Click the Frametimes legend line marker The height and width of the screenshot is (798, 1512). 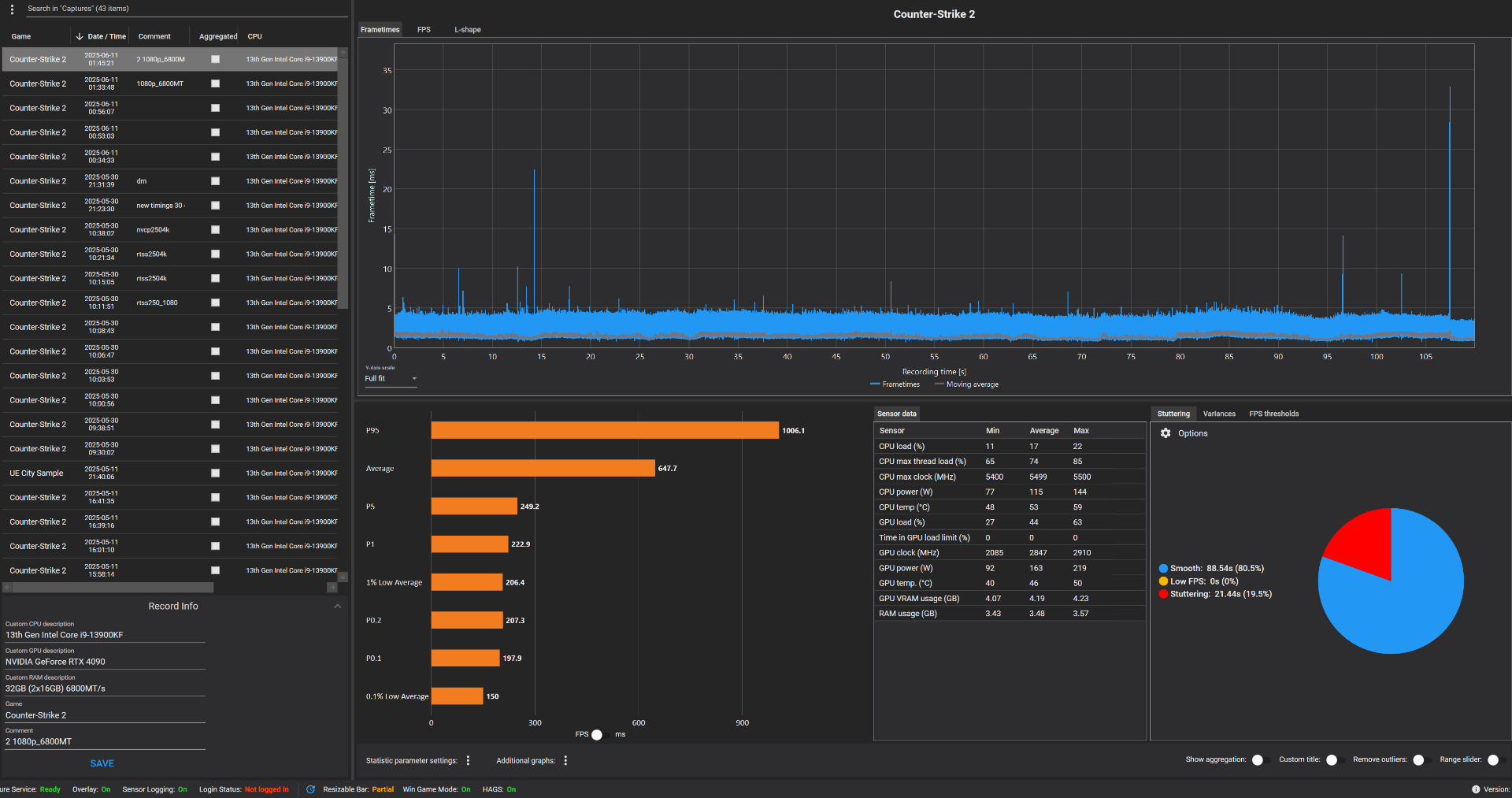875,384
